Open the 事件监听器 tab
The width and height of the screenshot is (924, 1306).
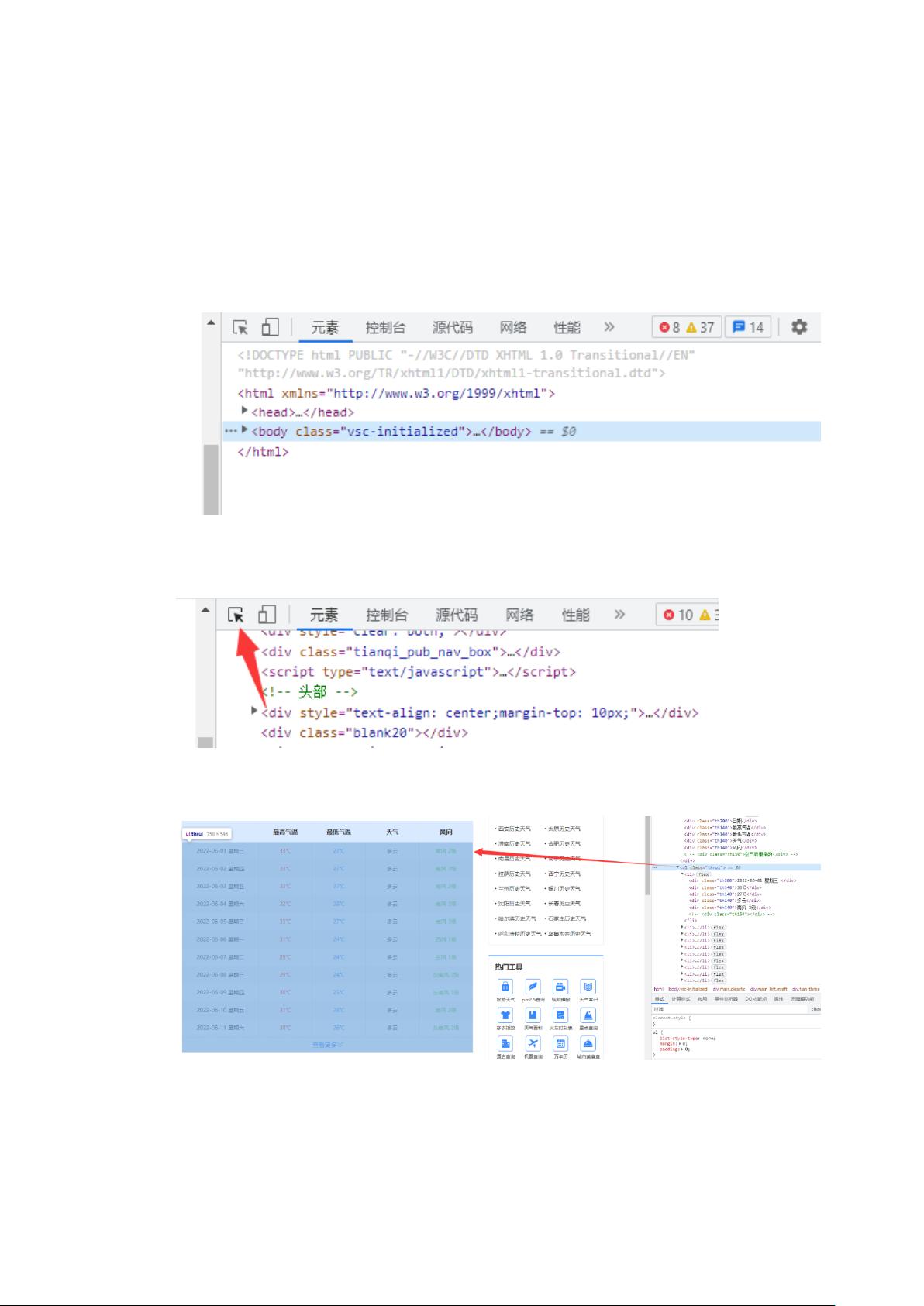726,999
